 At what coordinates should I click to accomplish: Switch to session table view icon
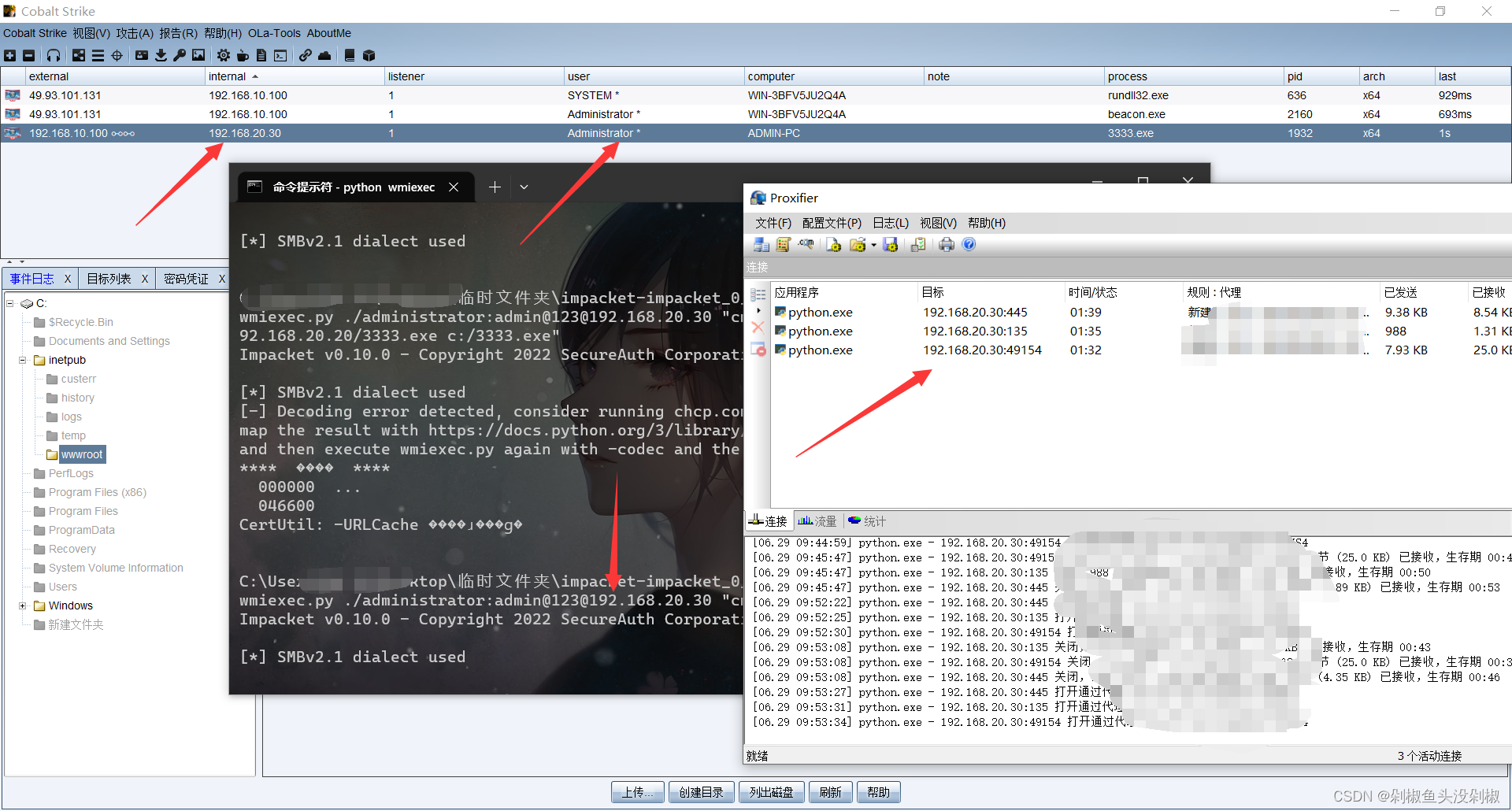[x=98, y=55]
